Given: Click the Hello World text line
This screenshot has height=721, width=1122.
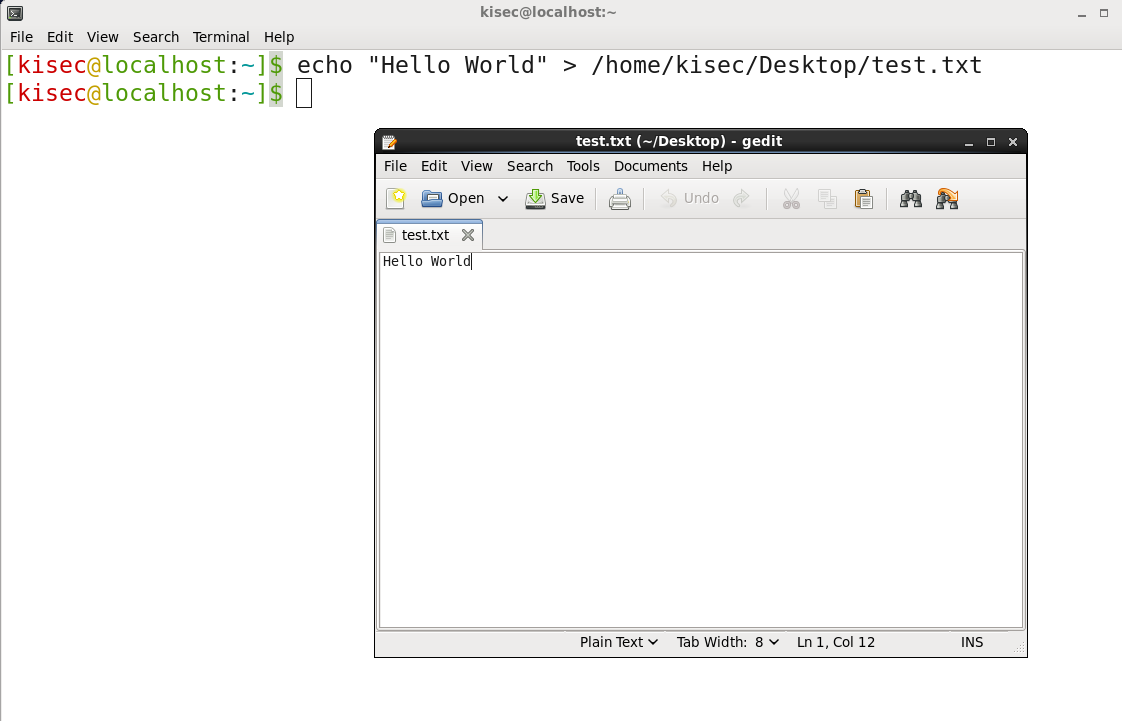Looking at the screenshot, I should pos(426,261).
